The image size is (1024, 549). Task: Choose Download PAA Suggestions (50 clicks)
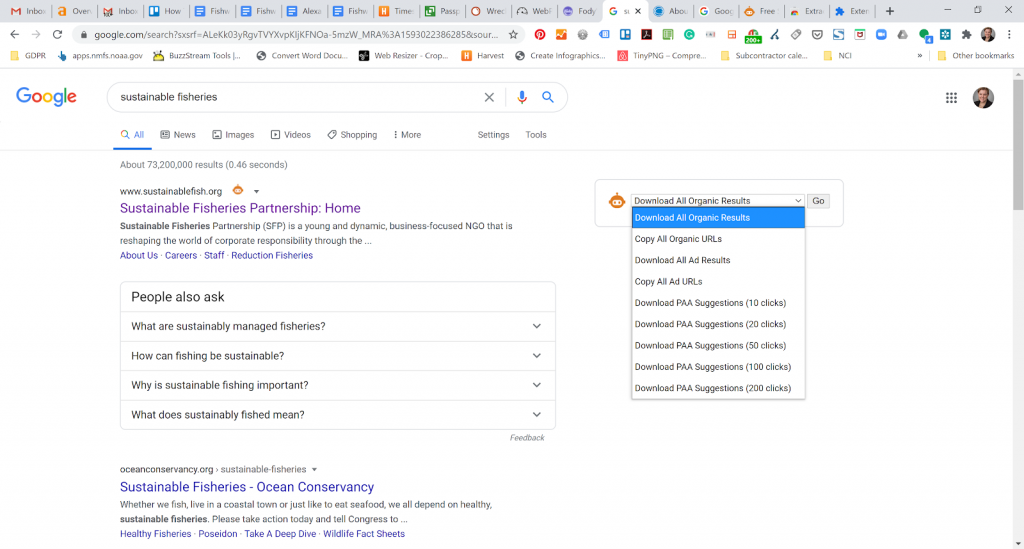(x=718, y=346)
